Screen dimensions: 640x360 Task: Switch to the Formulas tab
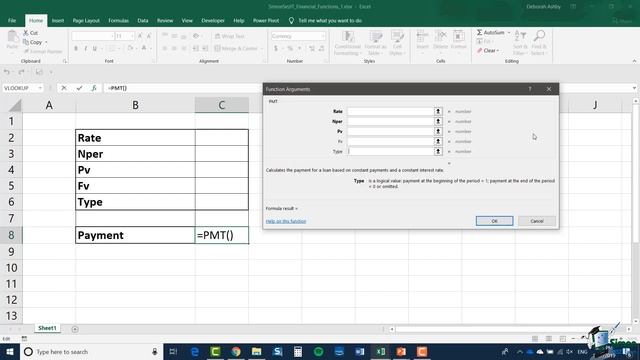pos(118,20)
